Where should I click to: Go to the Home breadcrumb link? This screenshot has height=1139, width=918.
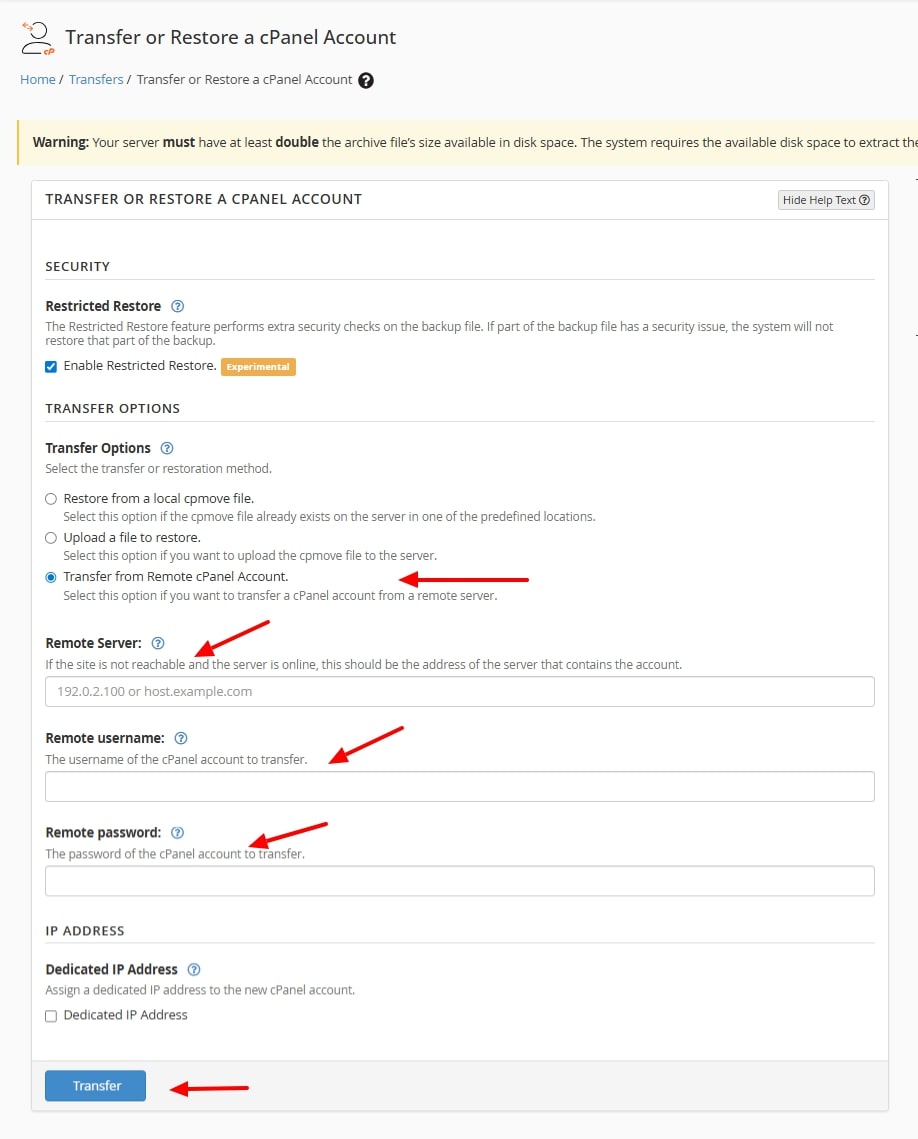click(38, 80)
